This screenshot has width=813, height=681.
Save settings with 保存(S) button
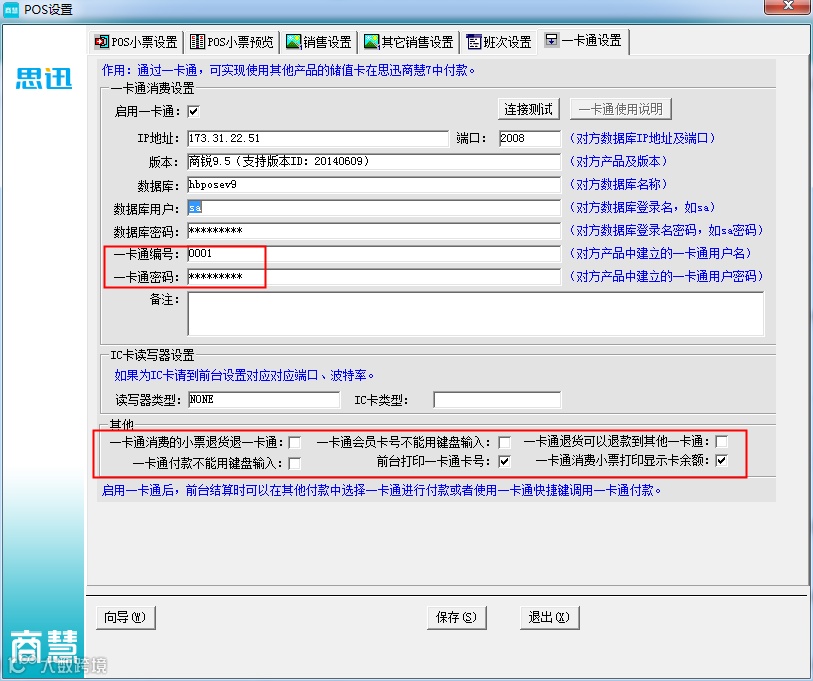456,617
